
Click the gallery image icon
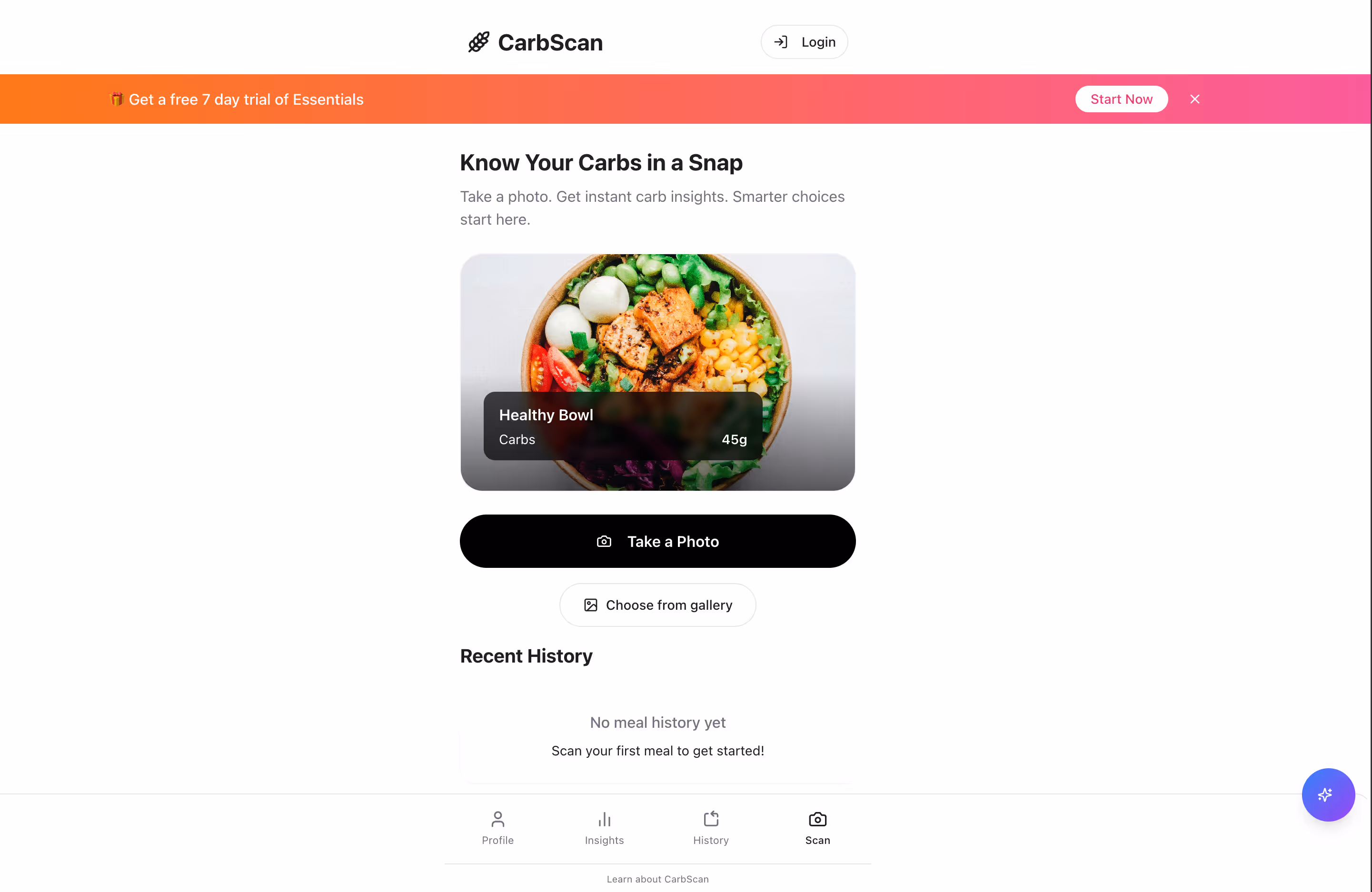tap(590, 605)
